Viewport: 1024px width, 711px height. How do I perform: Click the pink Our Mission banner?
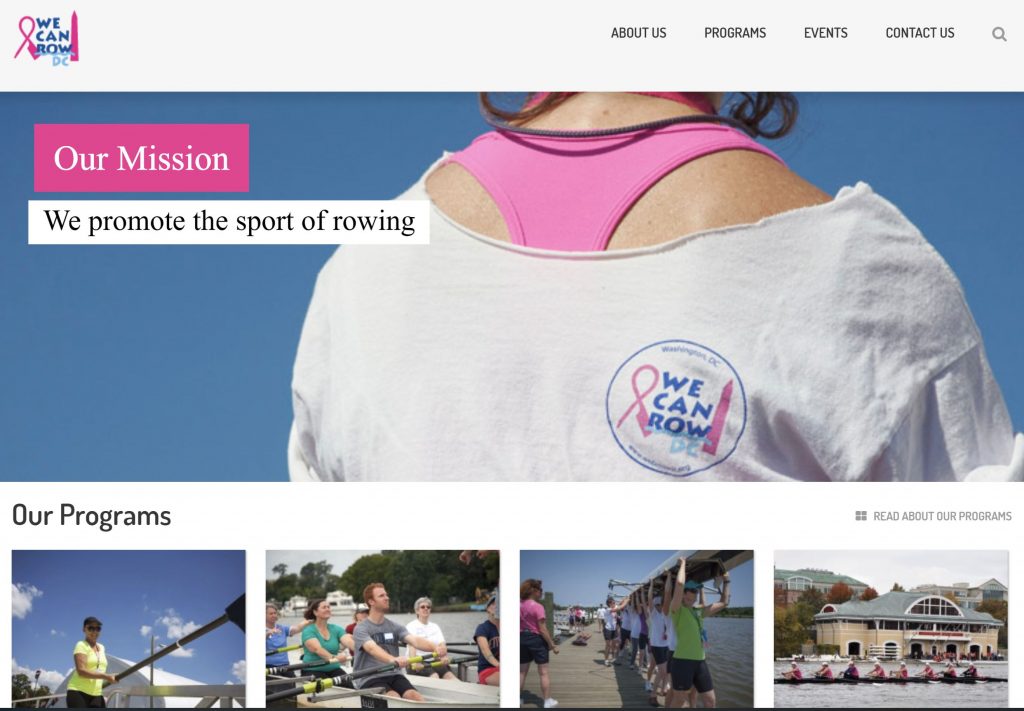click(141, 158)
